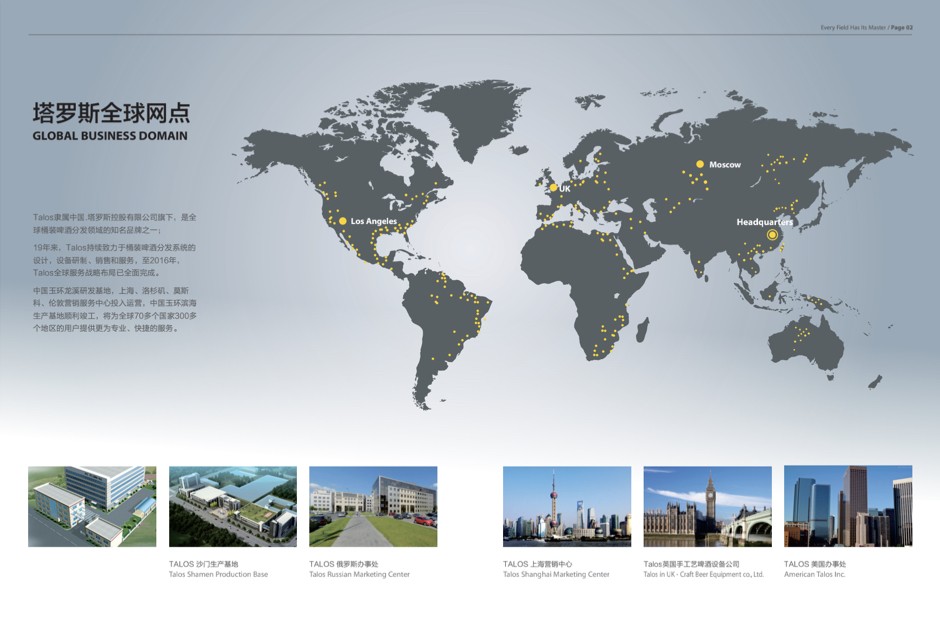
Task: Select the UK yellow dot marker
Action: (553, 188)
